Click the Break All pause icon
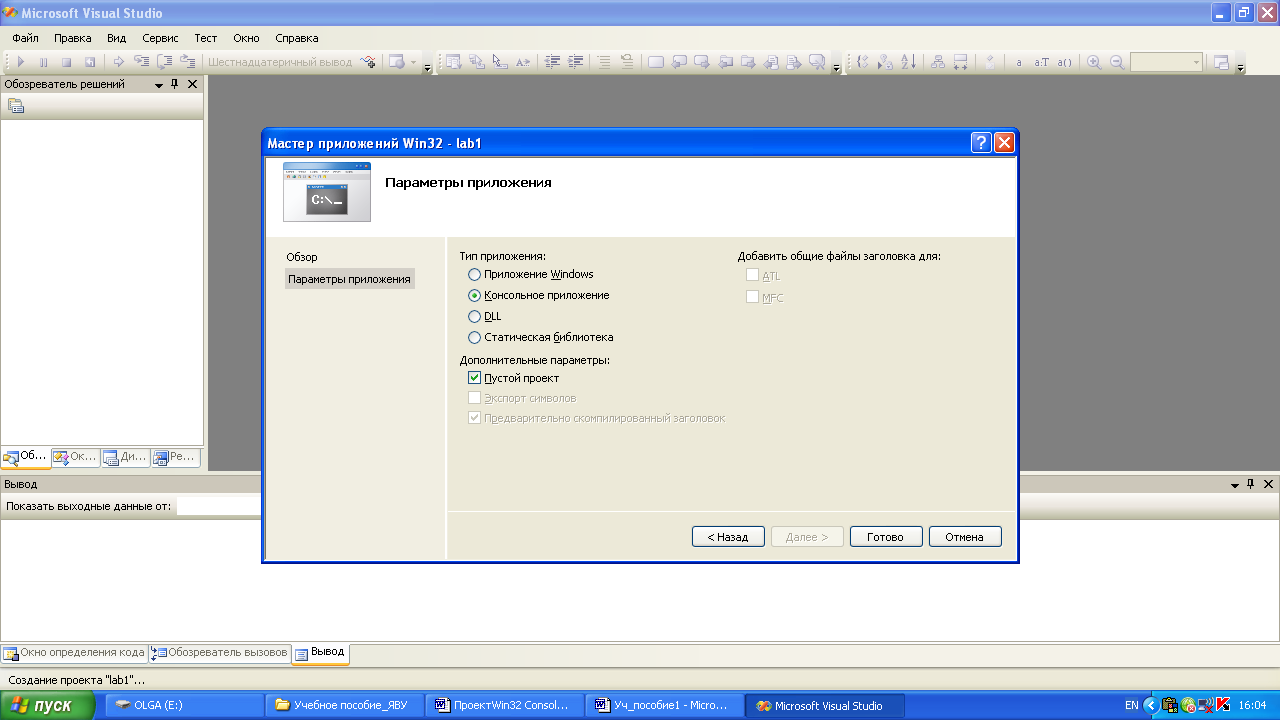 [x=43, y=62]
